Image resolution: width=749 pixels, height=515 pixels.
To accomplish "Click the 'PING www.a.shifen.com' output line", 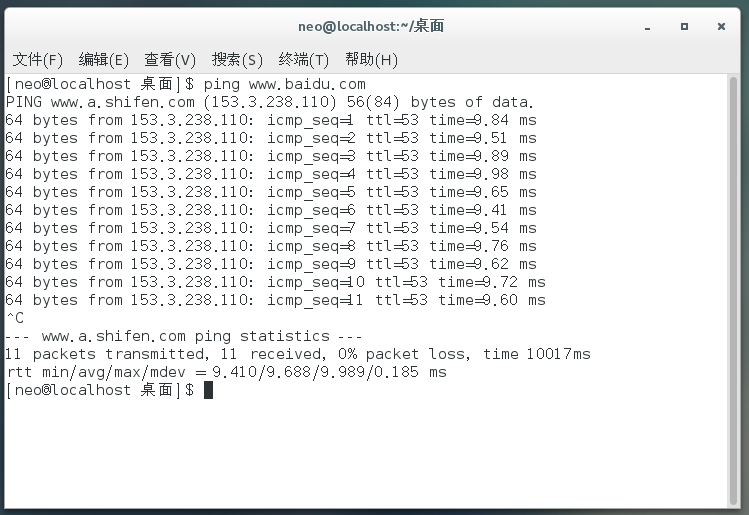I will tap(270, 102).
